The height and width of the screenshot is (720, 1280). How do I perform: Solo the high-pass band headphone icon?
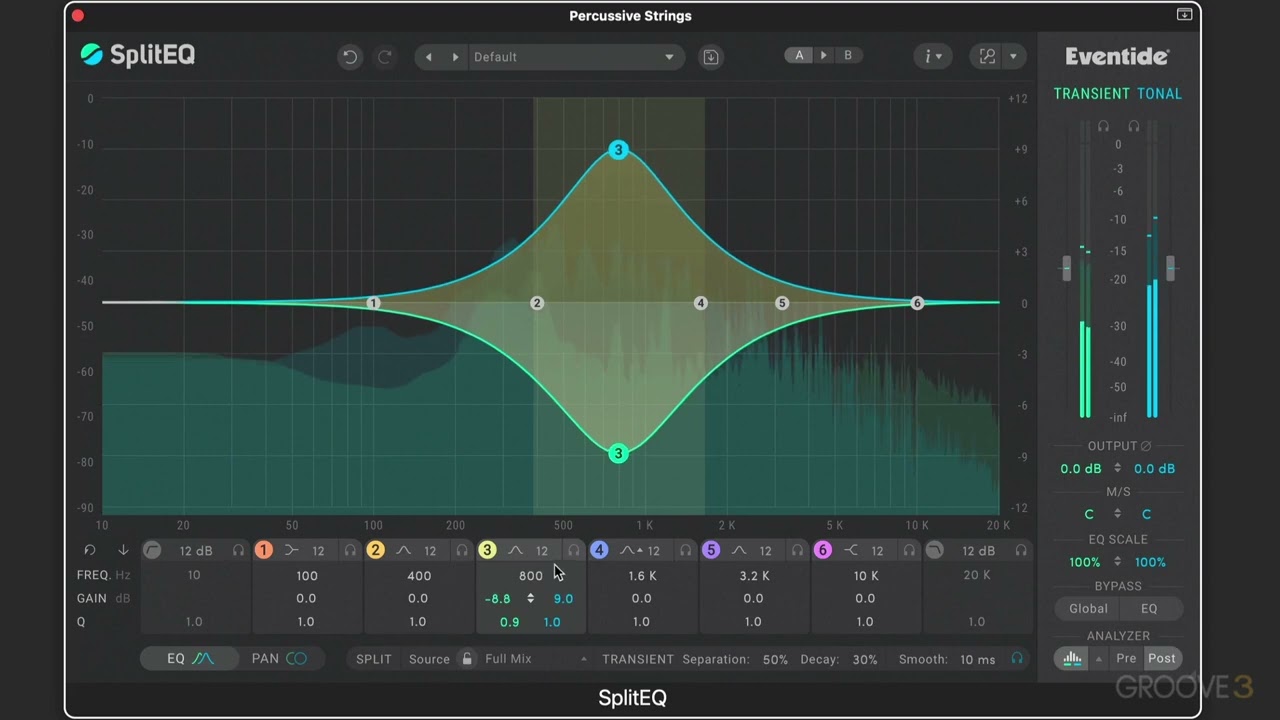pos(238,550)
